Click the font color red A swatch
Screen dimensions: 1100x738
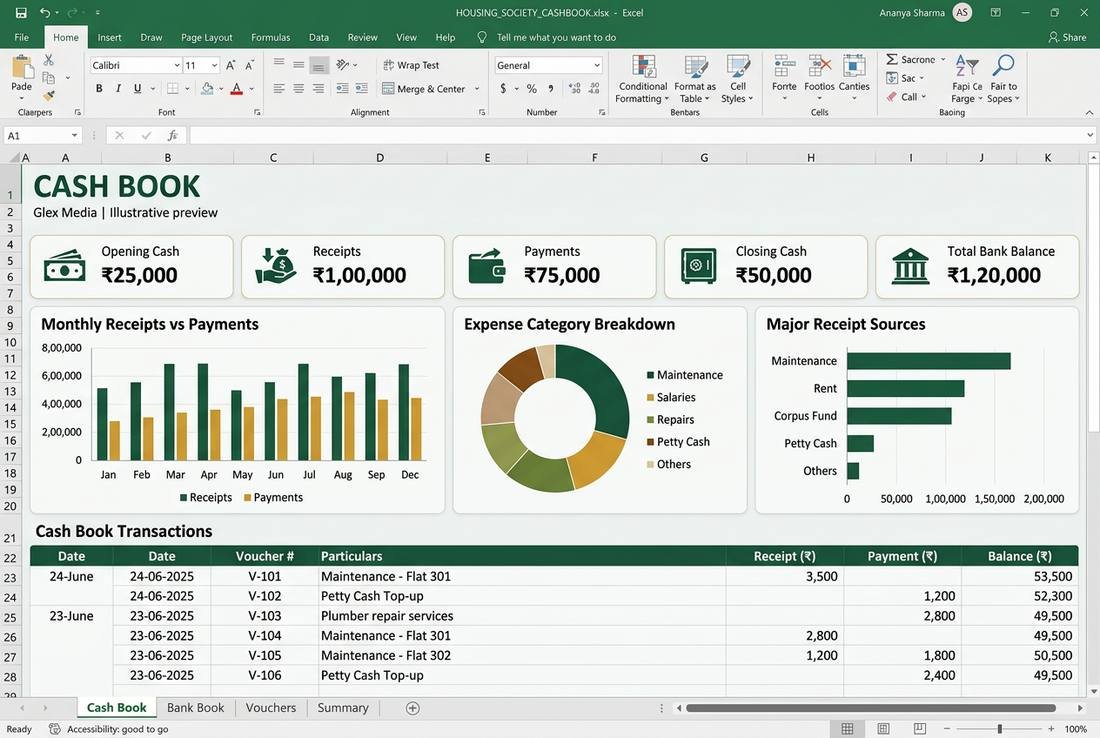pos(237,88)
